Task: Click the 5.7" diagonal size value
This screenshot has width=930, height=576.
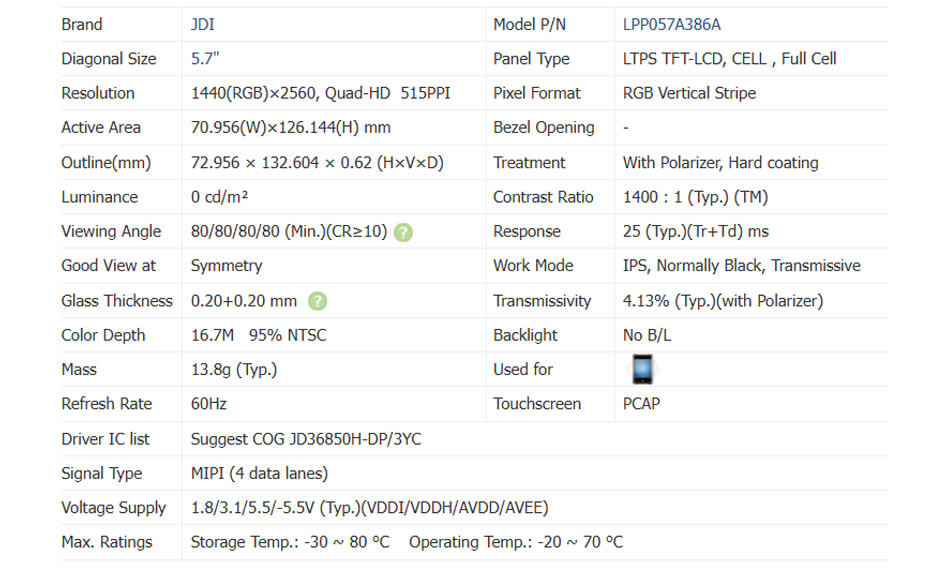Action: 205,59
